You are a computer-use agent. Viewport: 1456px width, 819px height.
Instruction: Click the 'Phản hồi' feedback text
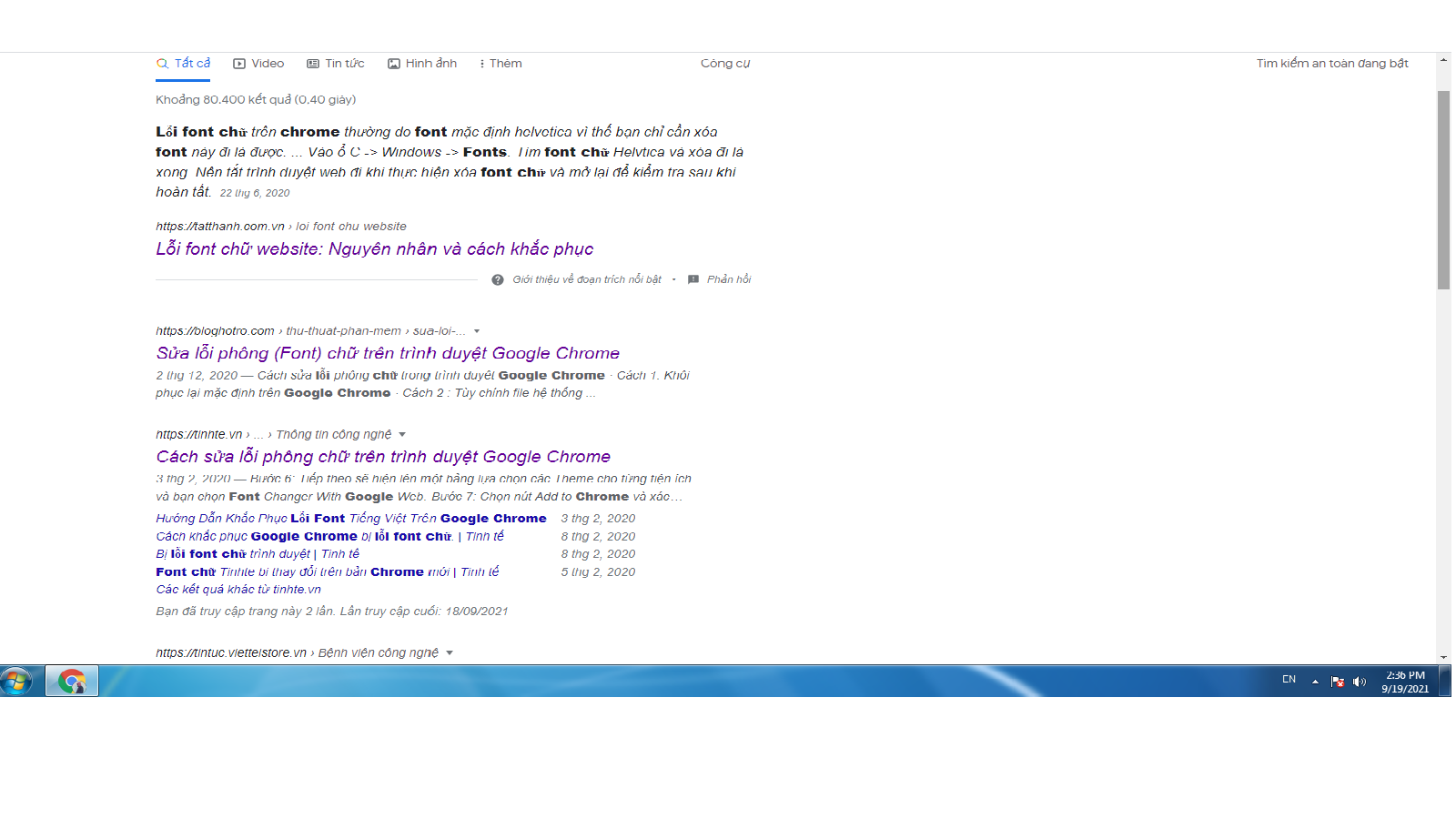pyautogui.click(x=729, y=279)
